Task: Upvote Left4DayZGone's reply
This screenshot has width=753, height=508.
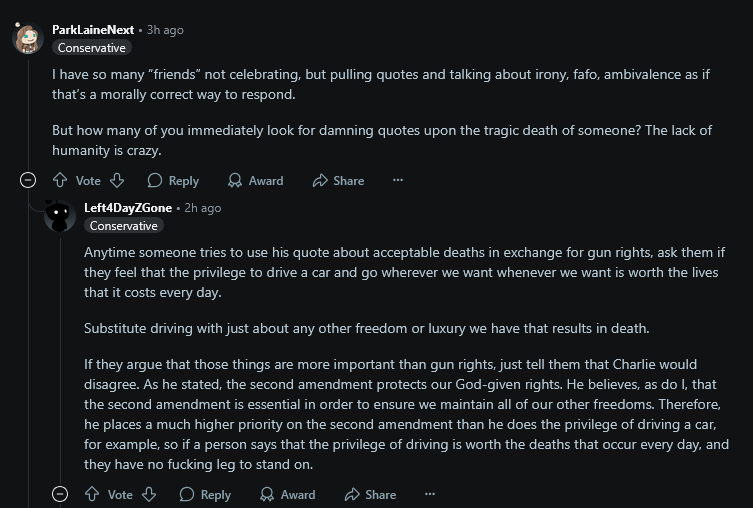Action: [92, 495]
